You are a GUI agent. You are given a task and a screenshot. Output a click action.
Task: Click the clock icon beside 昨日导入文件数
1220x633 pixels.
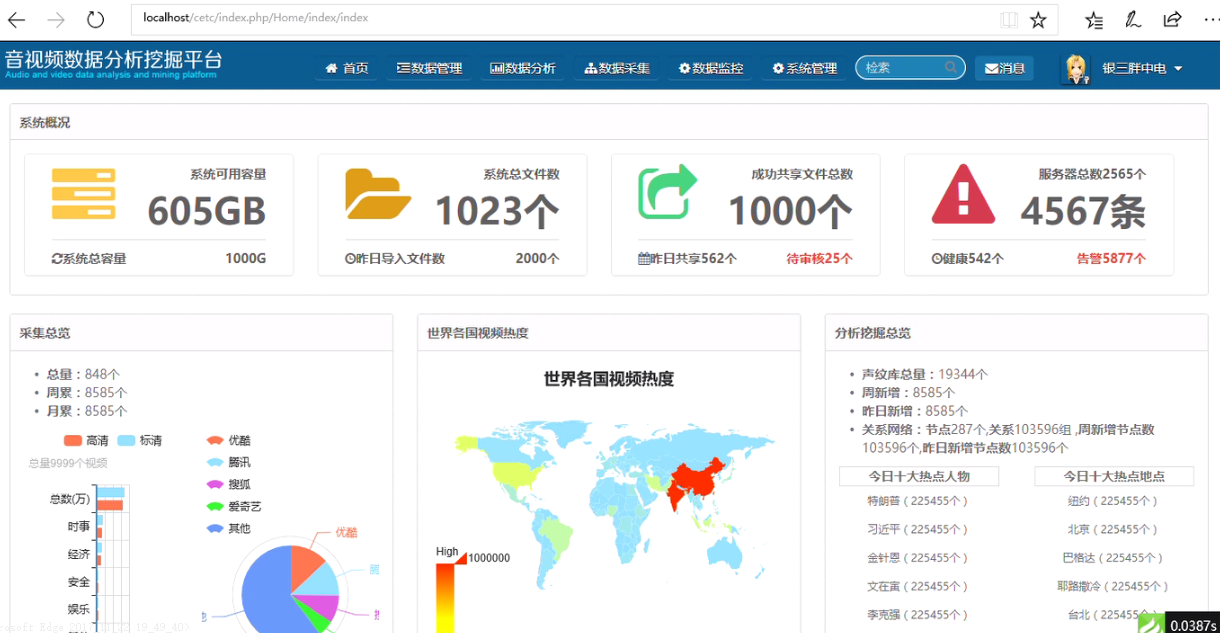click(x=350, y=259)
